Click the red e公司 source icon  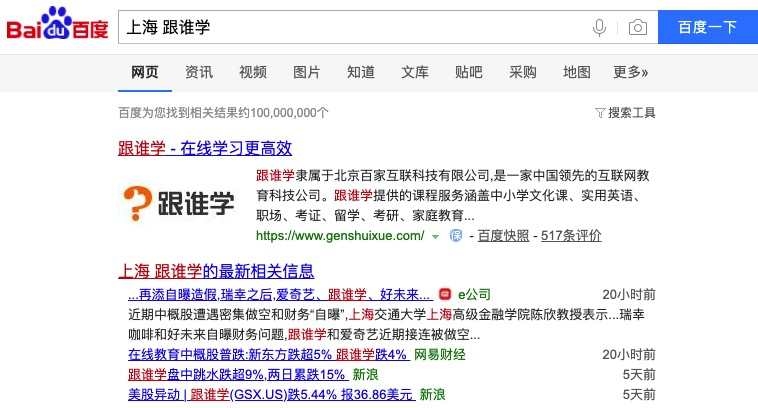pyautogui.click(x=445, y=294)
